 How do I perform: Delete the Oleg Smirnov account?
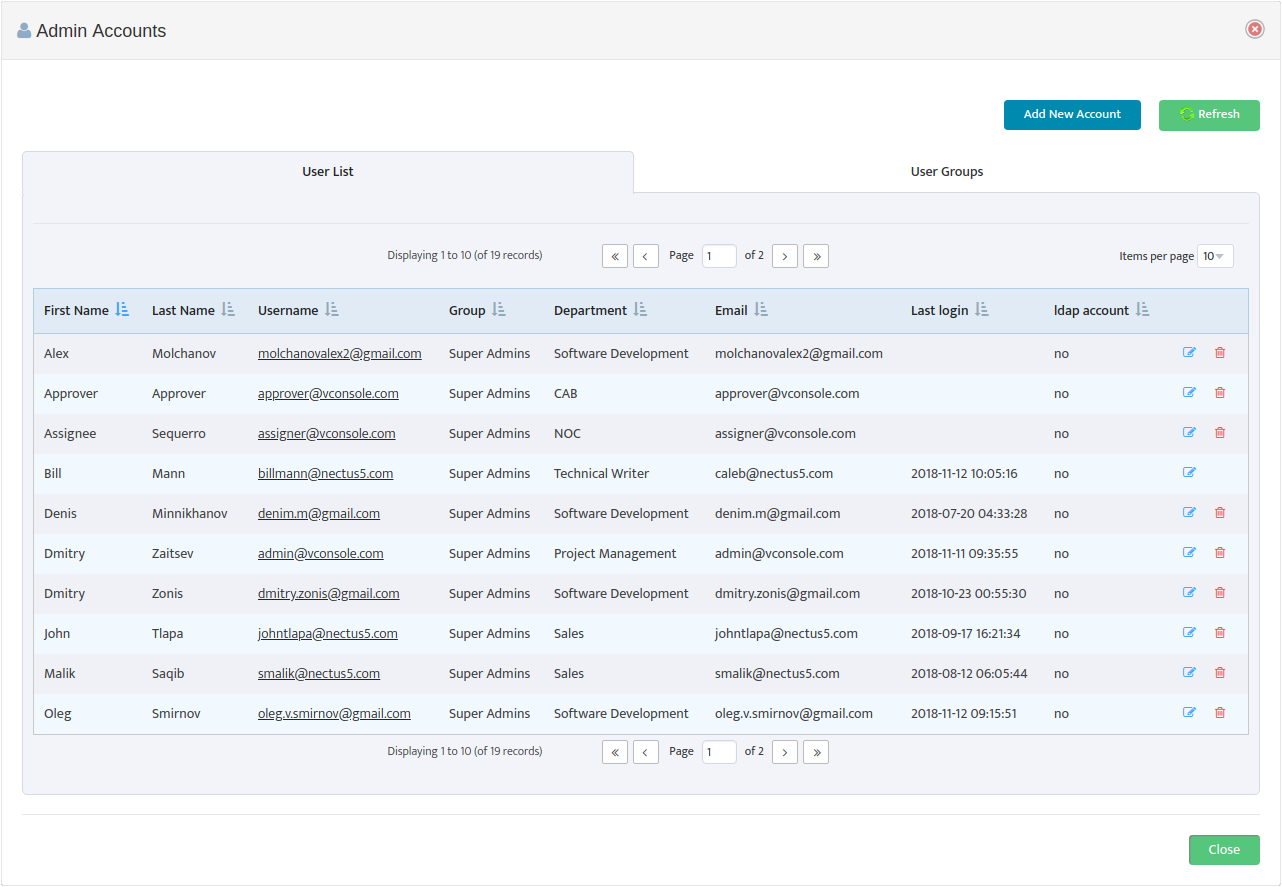click(1219, 713)
